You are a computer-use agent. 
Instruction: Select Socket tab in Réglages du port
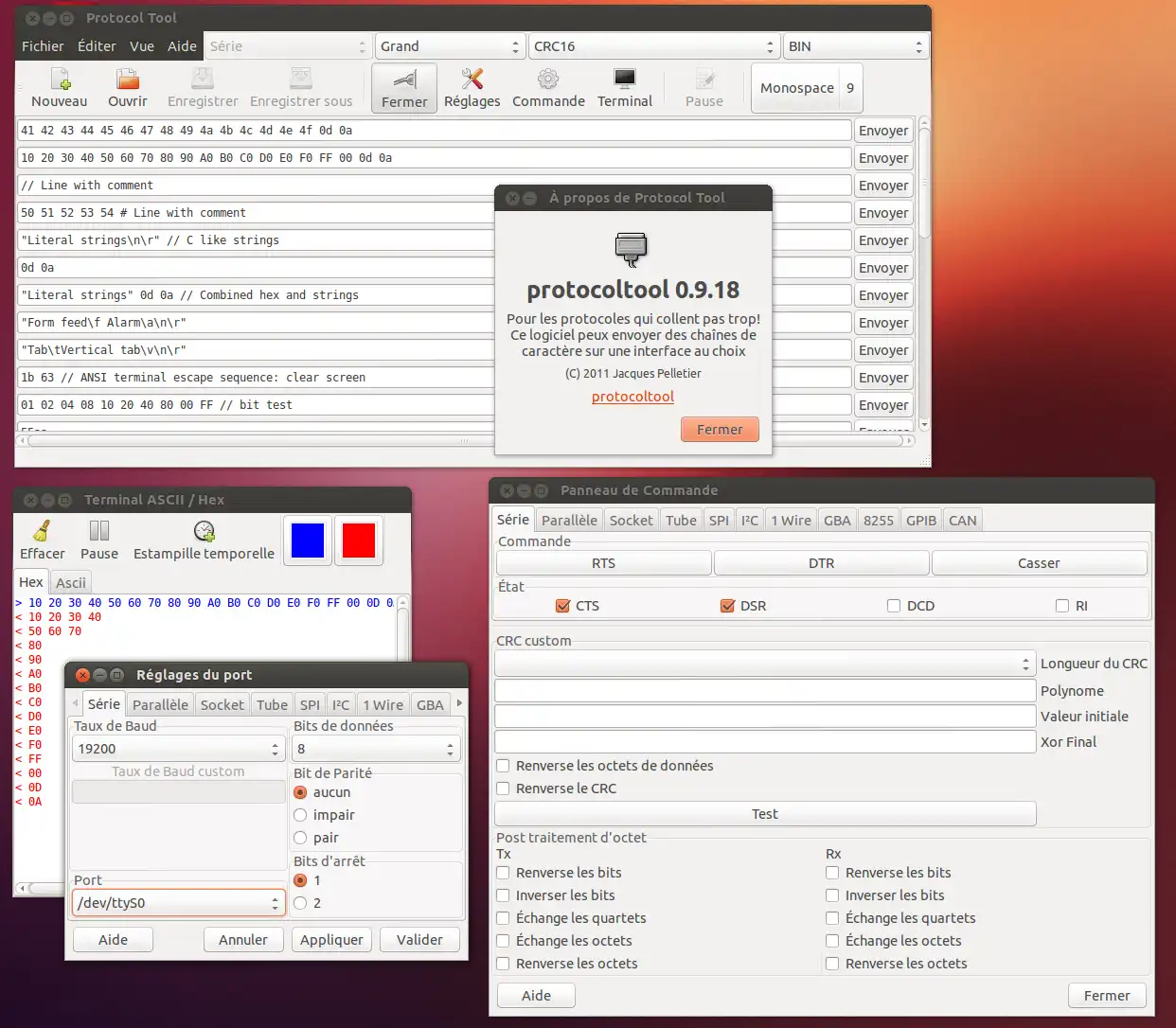(222, 705)
